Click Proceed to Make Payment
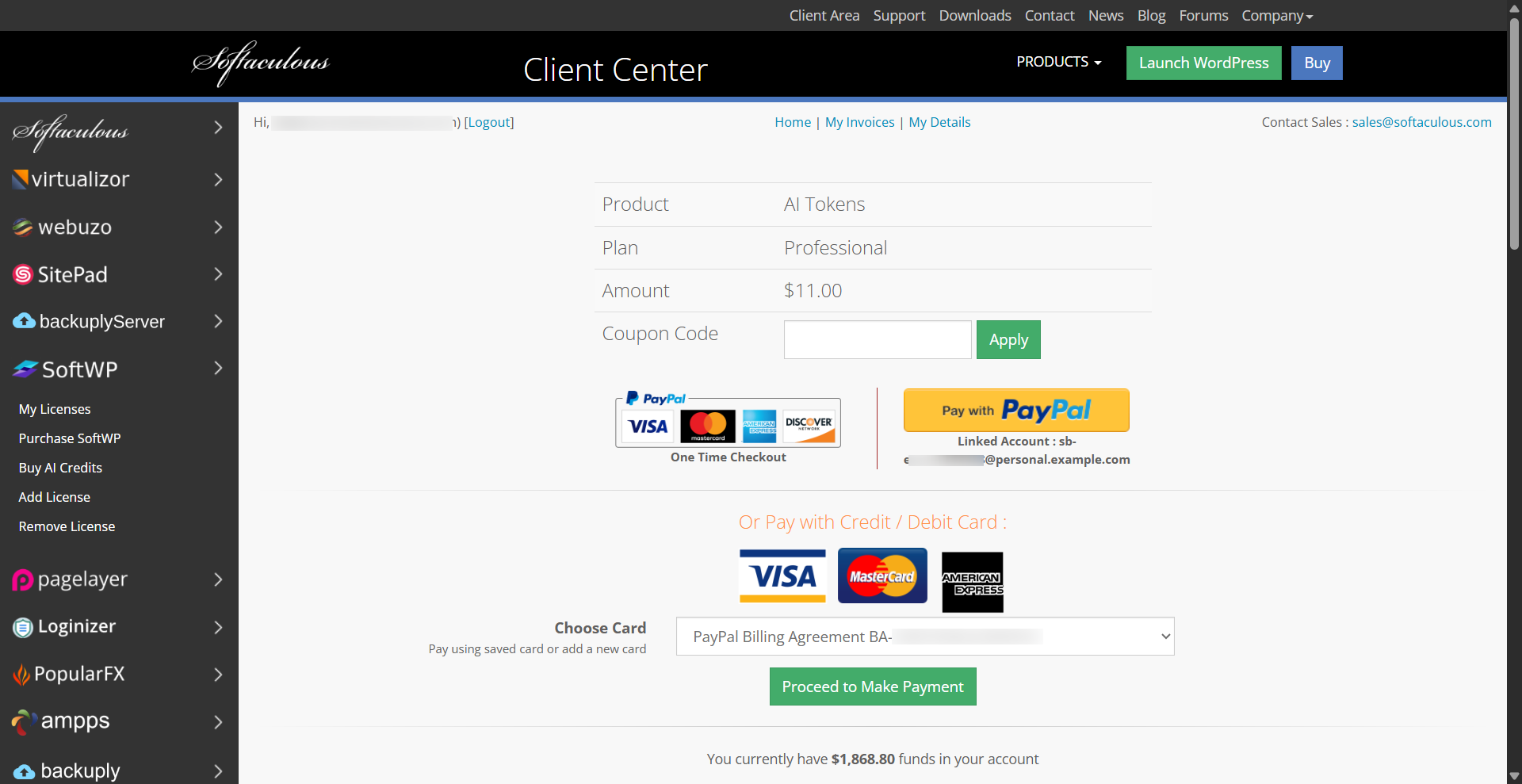 point(873,686)
